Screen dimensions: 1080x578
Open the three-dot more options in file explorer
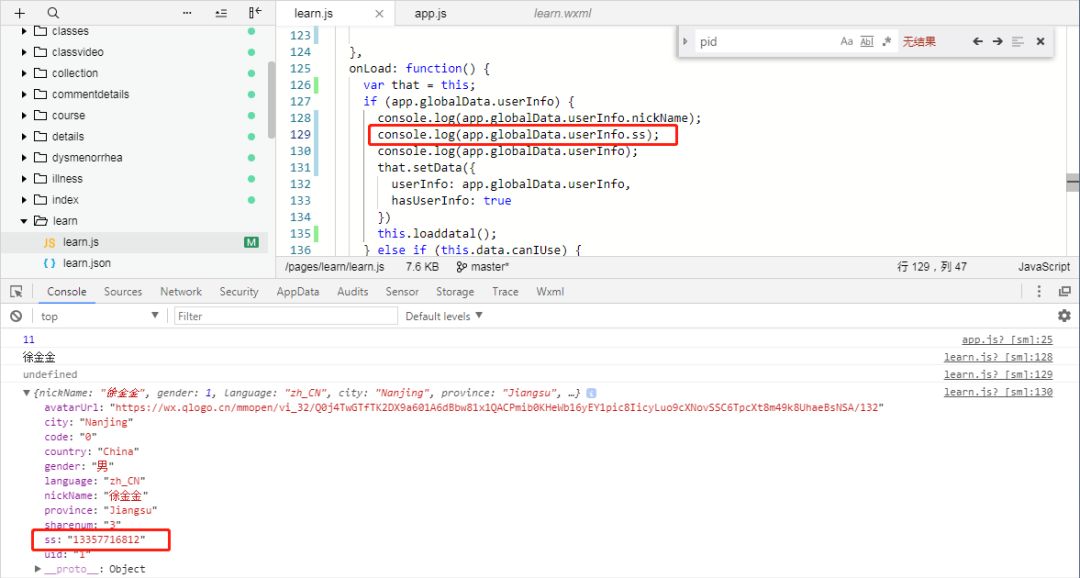point(187,13)
